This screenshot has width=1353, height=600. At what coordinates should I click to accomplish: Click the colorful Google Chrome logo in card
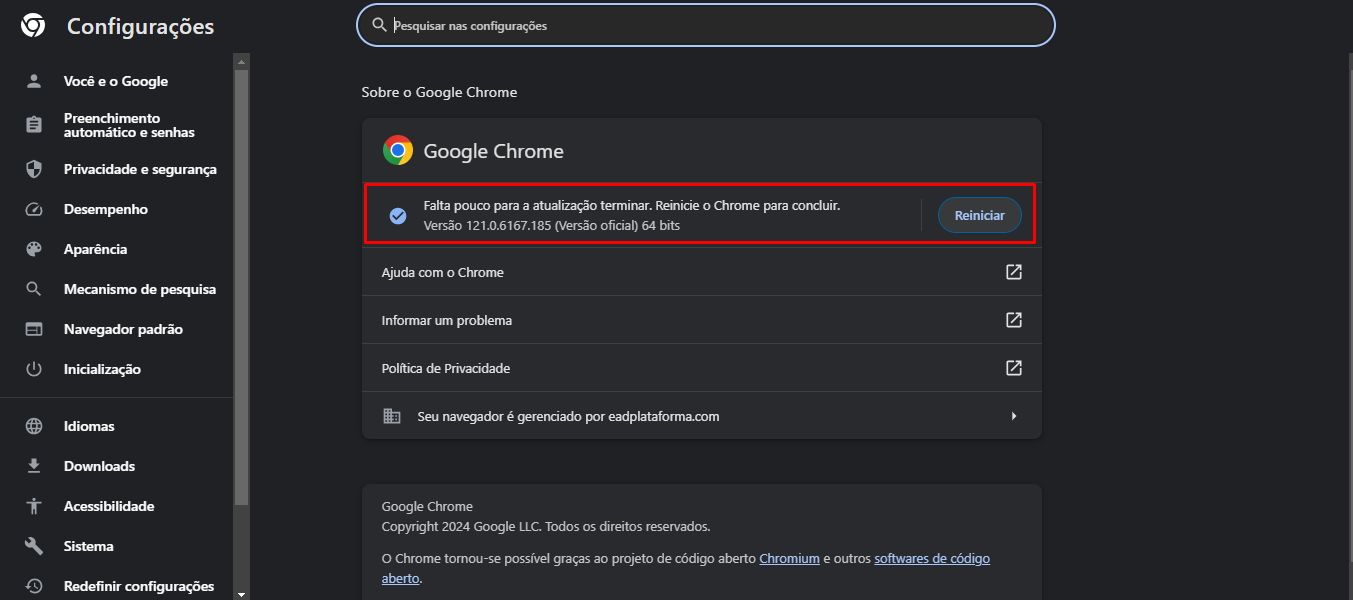tap(398, 151)
